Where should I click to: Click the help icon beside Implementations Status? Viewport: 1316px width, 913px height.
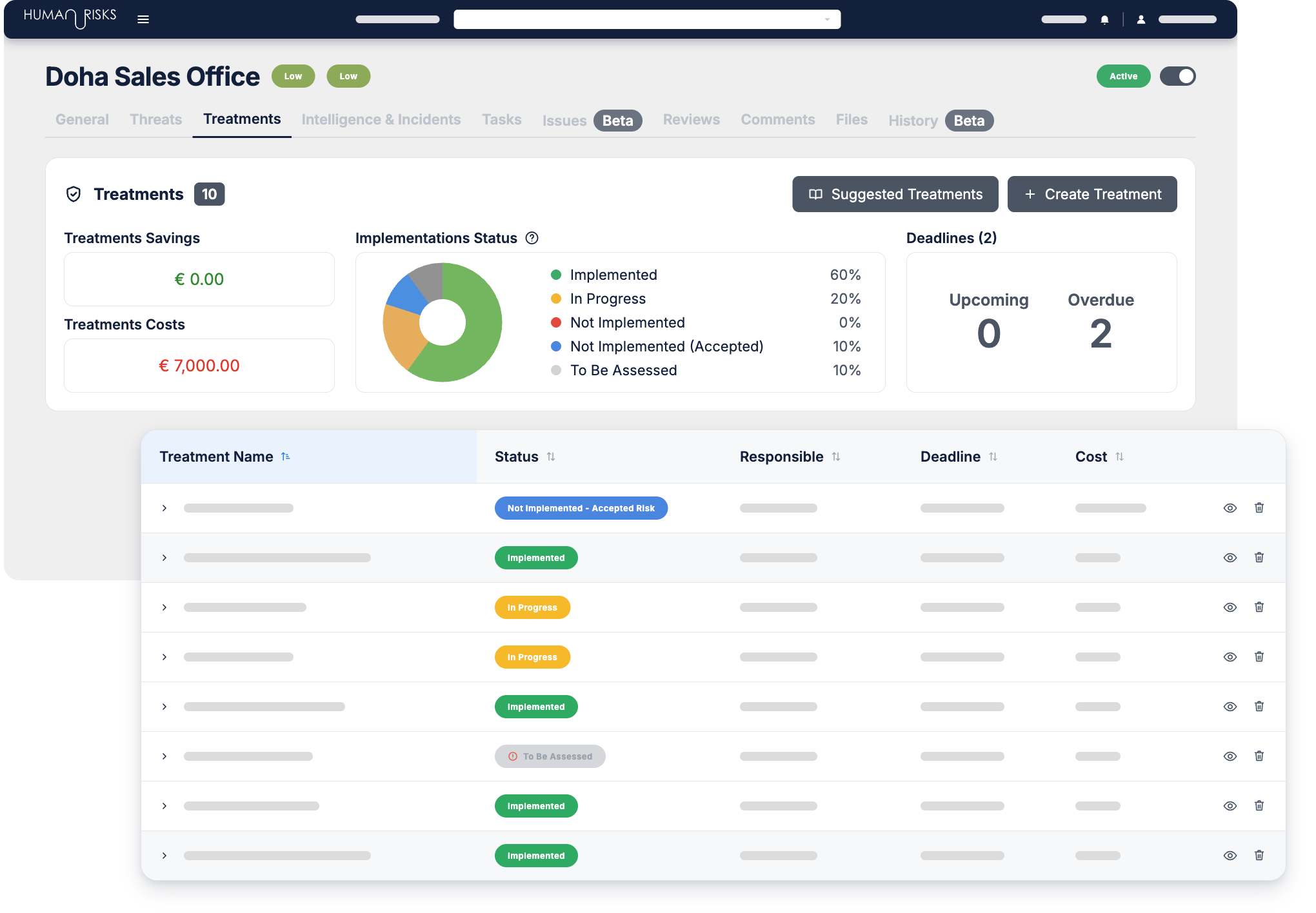(532, 238)
